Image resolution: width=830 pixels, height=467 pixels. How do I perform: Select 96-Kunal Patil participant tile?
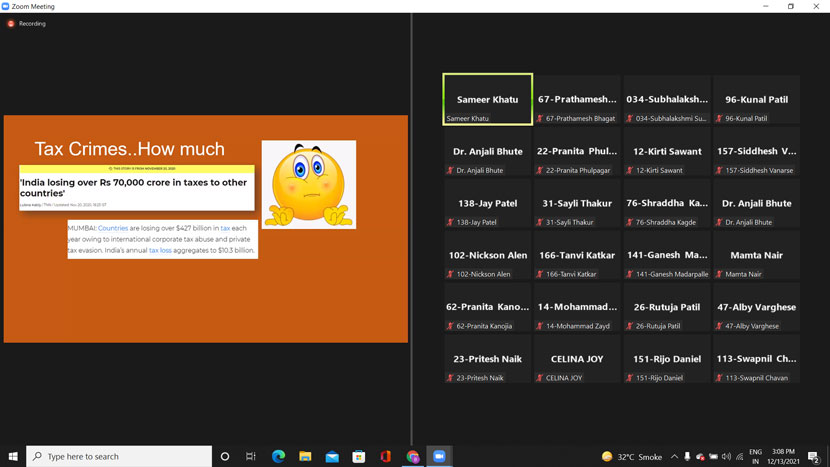(756, 100)
